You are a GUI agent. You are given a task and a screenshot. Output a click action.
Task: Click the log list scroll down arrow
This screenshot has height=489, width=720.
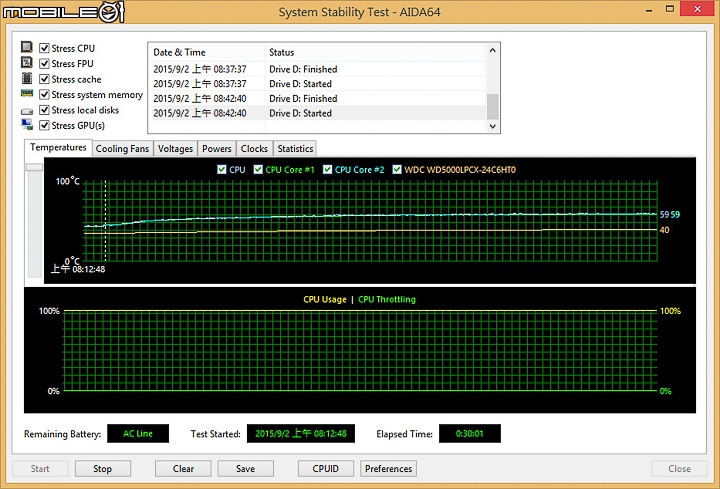493,126
